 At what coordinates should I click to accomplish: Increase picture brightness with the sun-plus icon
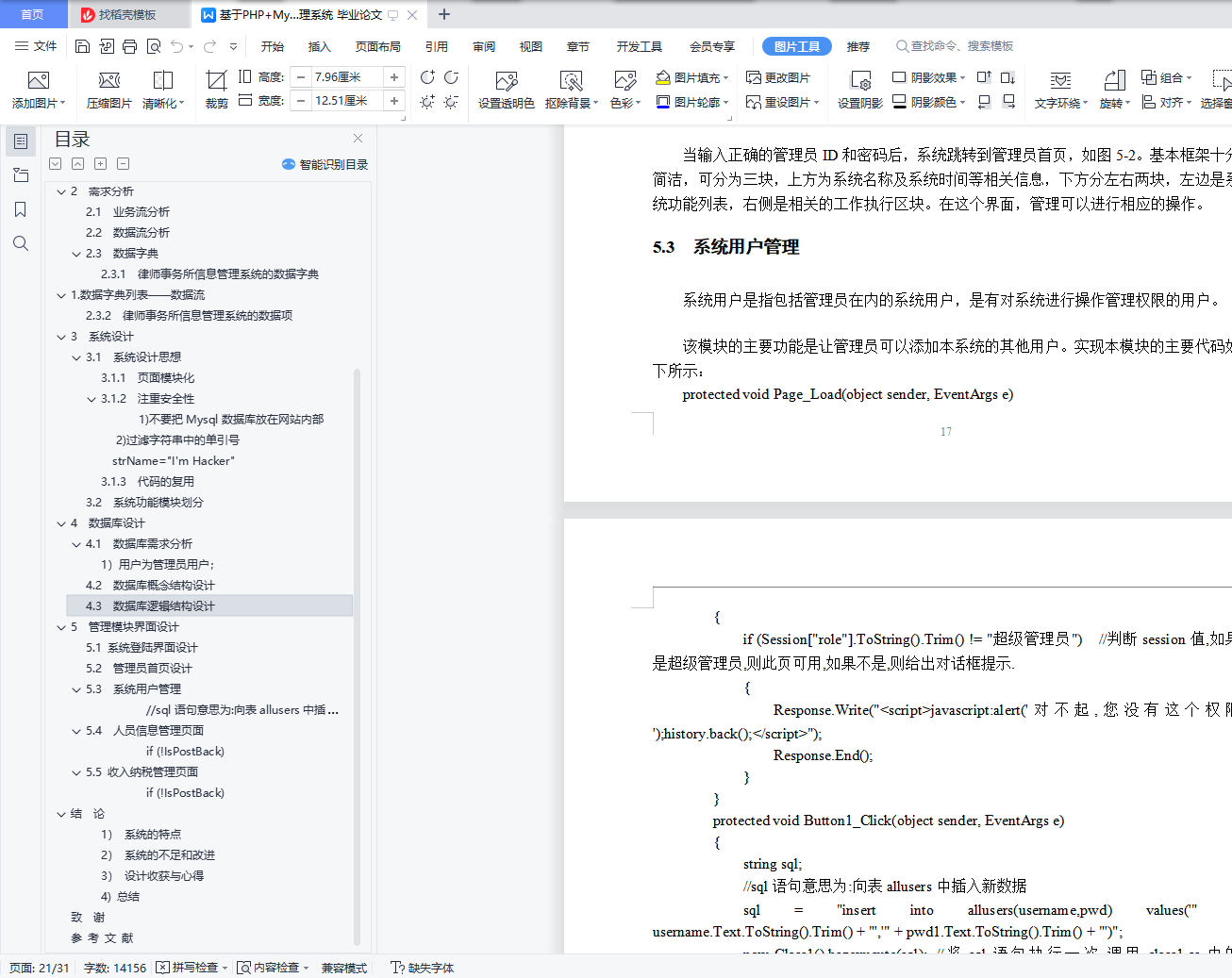tap(427, 101)
